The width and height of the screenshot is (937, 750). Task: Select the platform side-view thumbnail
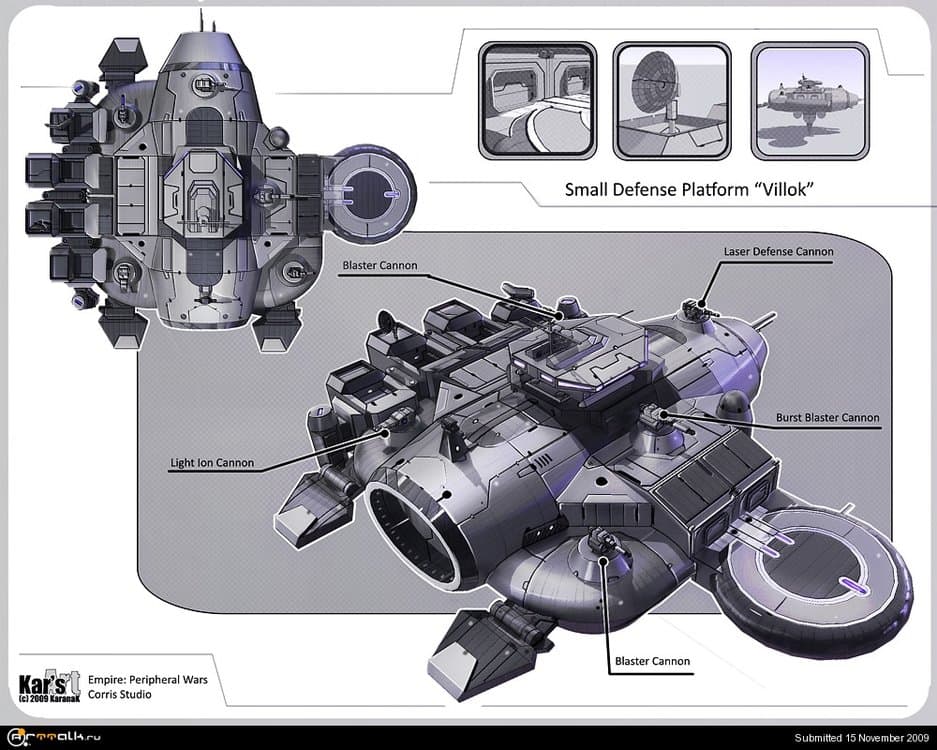coord(810,99)
